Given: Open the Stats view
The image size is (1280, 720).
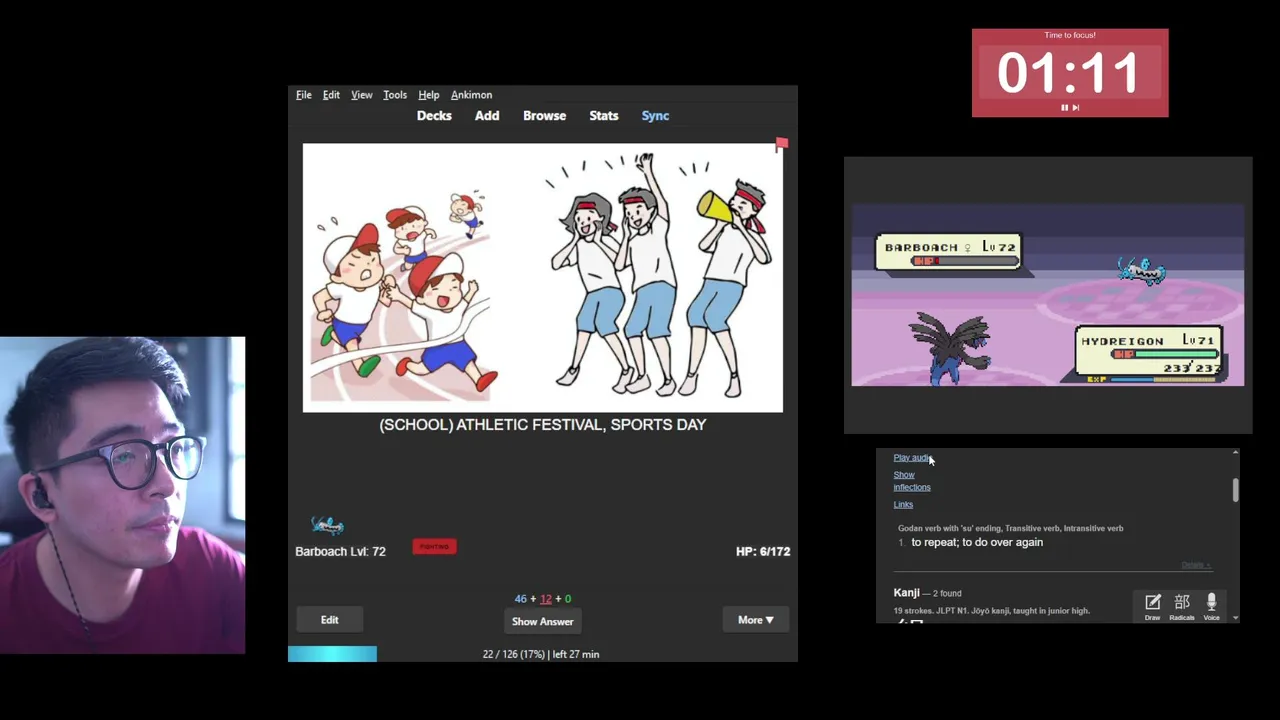Looking at the screenshot, I should tap(604, 116).
